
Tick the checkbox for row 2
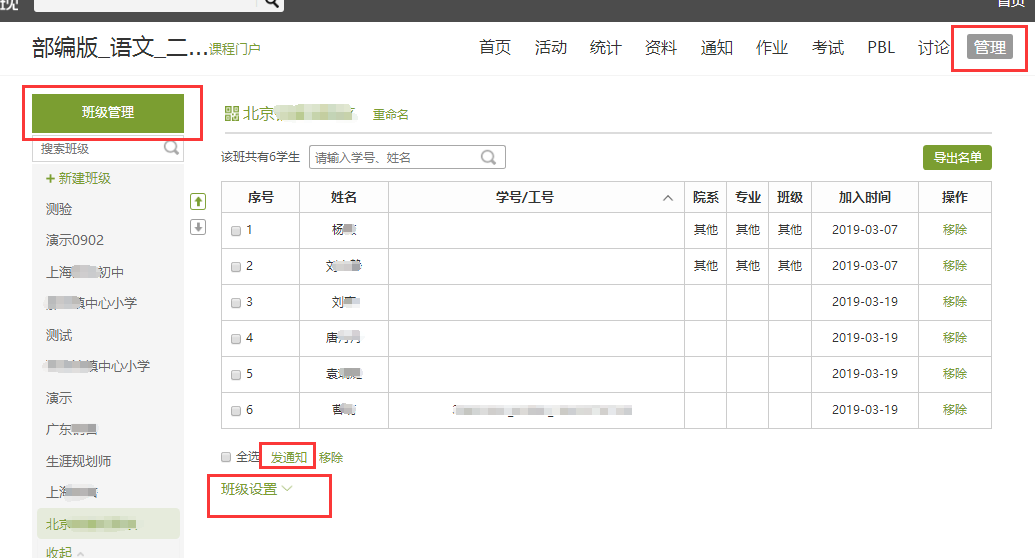click(x=236, y=267)
